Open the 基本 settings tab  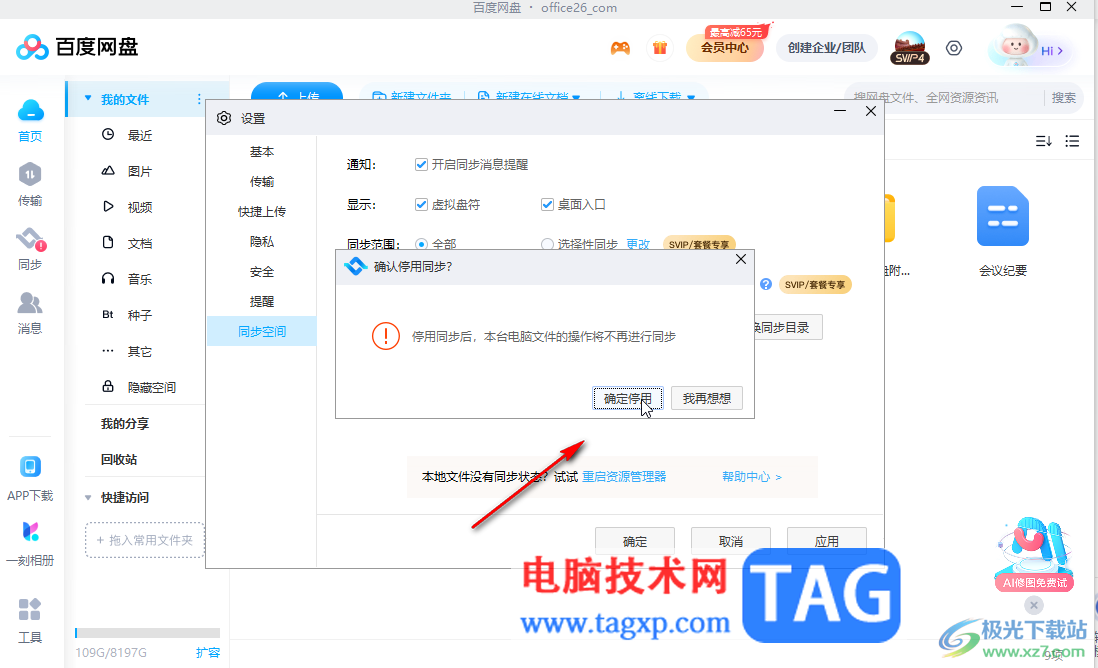(262, 151)
